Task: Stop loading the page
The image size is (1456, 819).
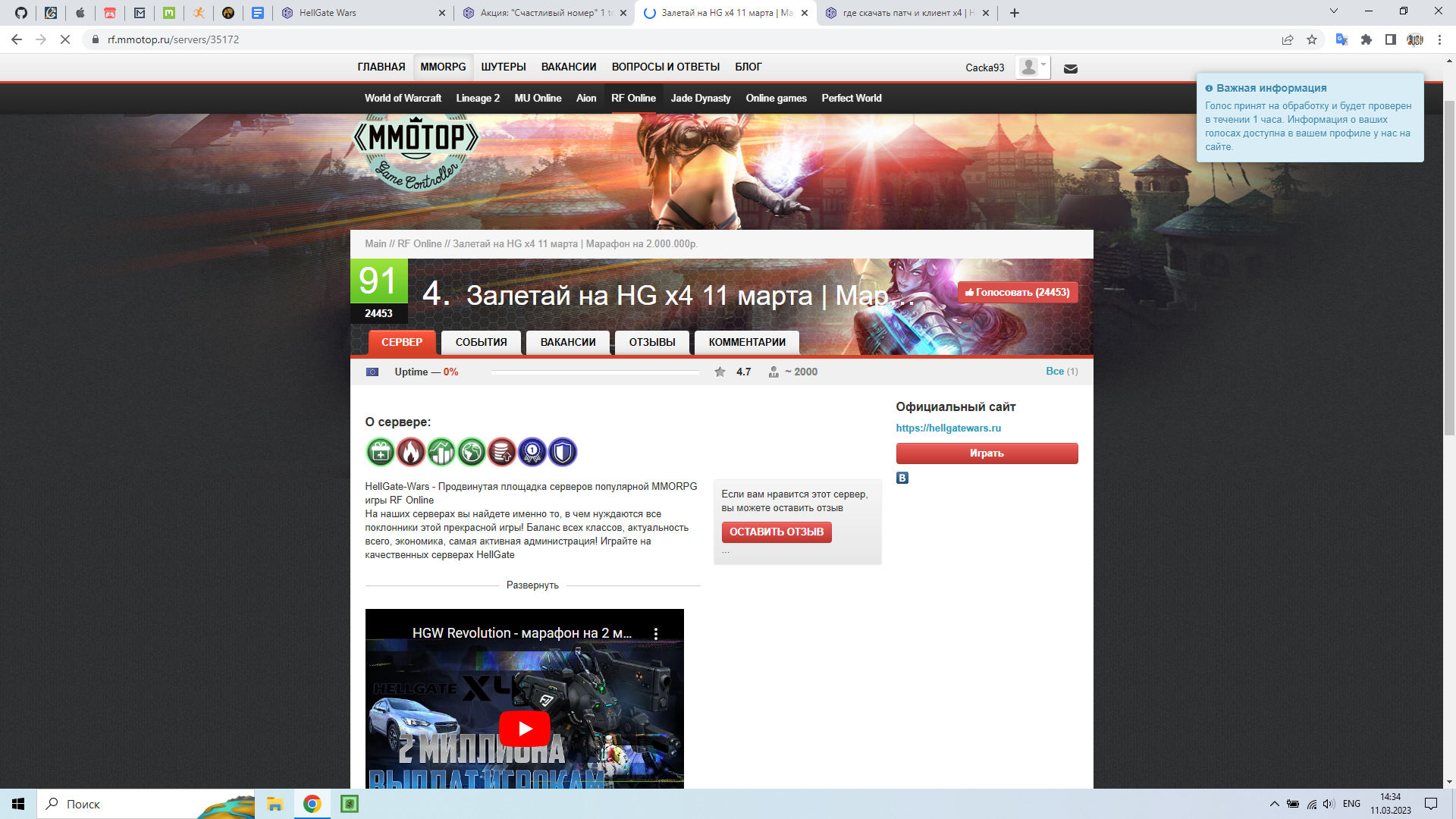Action: coord(65,39)
